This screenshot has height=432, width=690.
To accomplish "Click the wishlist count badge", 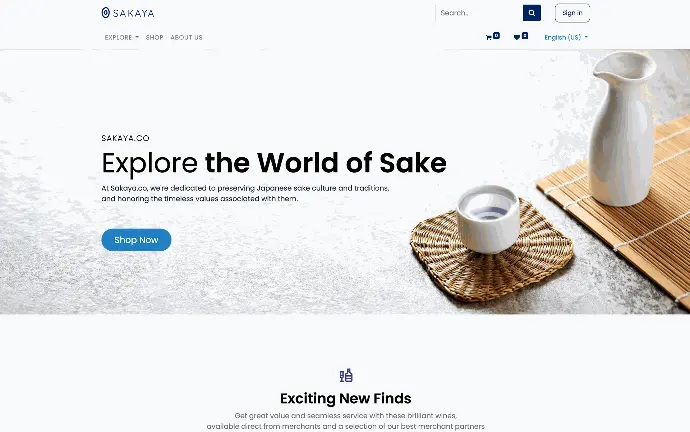I will 525,36.
